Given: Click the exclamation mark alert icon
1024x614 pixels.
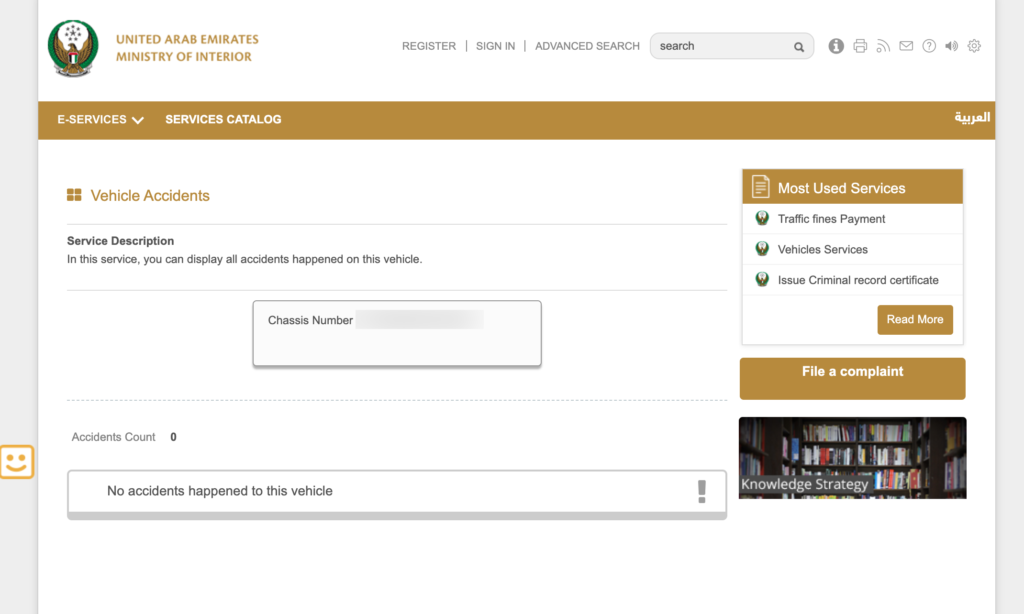Looking at the screenshot, I should point(702,491).
